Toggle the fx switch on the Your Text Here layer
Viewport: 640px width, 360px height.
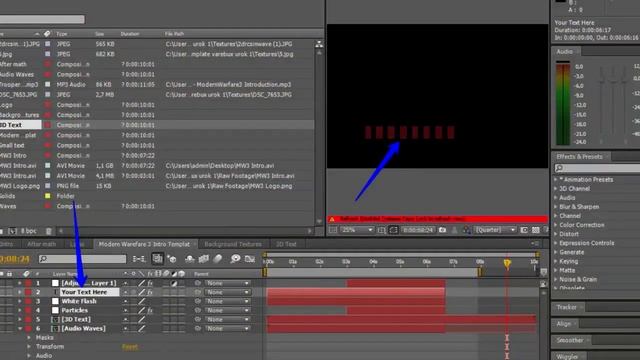pyautogui.click(x=150, y=292)
